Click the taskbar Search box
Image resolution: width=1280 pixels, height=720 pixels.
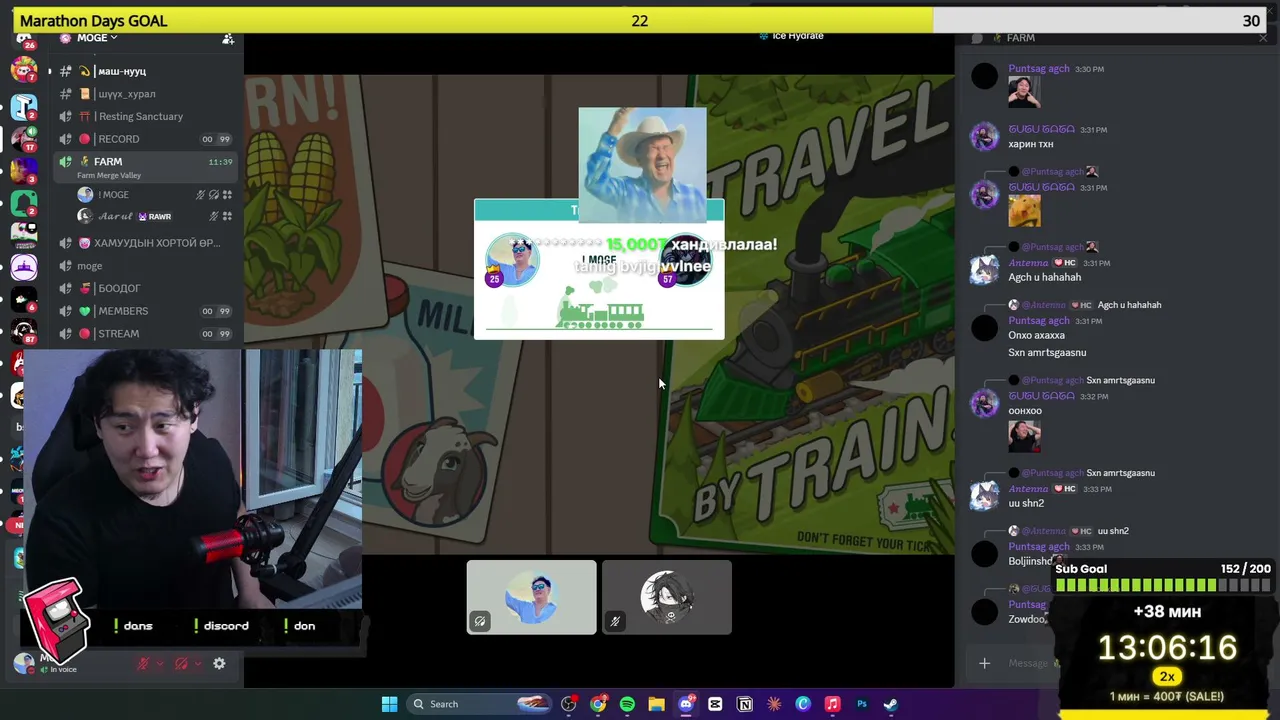tap(479, 704)
